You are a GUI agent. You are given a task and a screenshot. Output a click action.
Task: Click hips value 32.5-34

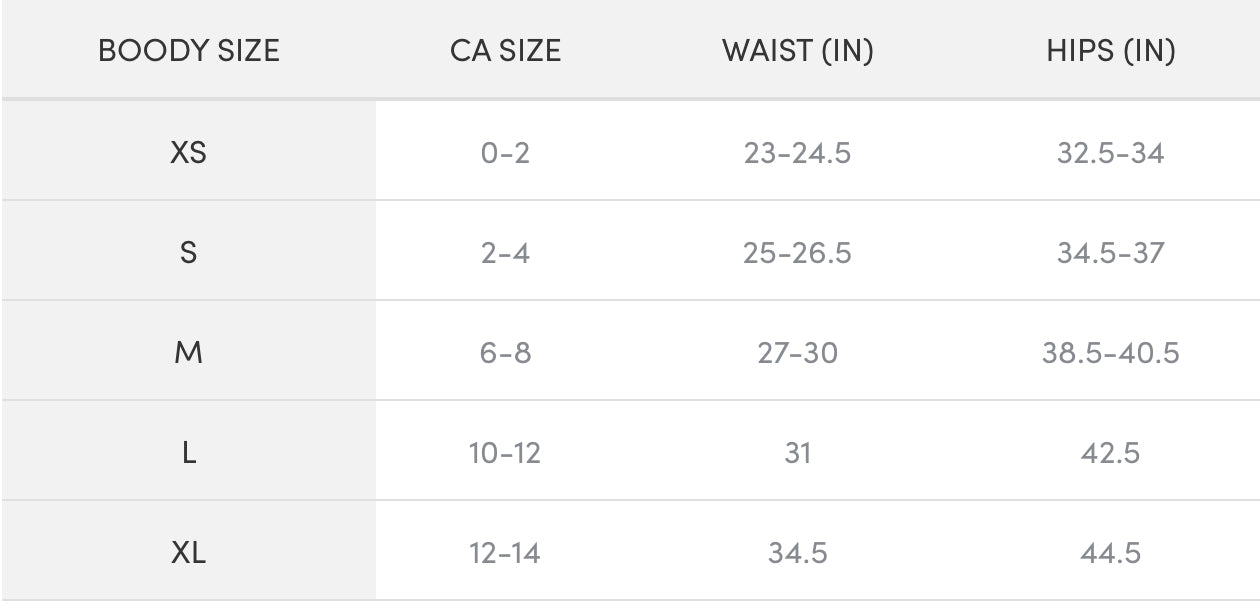[1110, 153]
